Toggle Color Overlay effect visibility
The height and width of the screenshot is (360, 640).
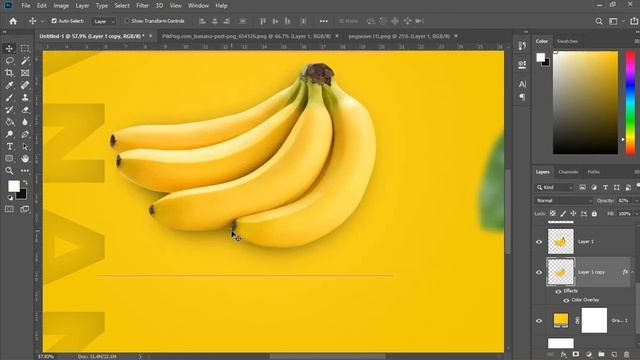click(x=566, y=300)
